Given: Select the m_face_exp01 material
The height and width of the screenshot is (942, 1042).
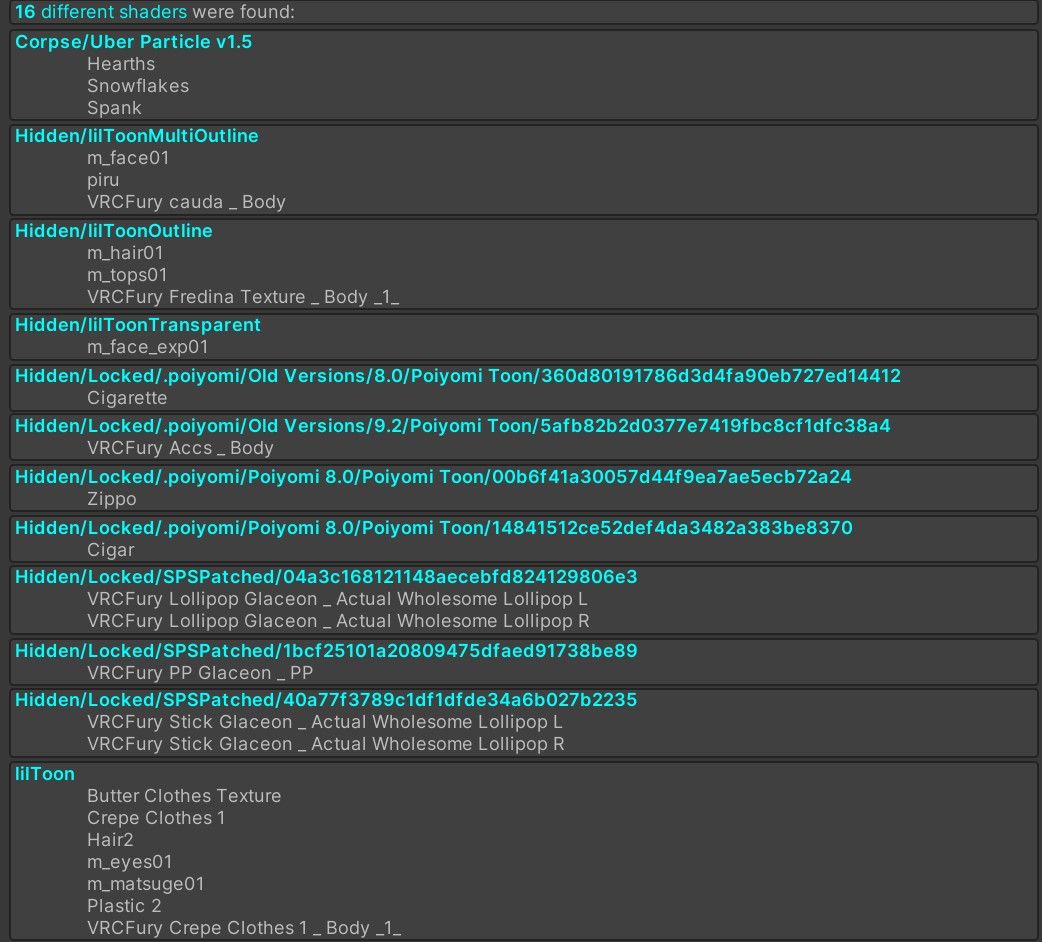Looking at the screenshot, I should pyautogui.click(x=148, y=347).
